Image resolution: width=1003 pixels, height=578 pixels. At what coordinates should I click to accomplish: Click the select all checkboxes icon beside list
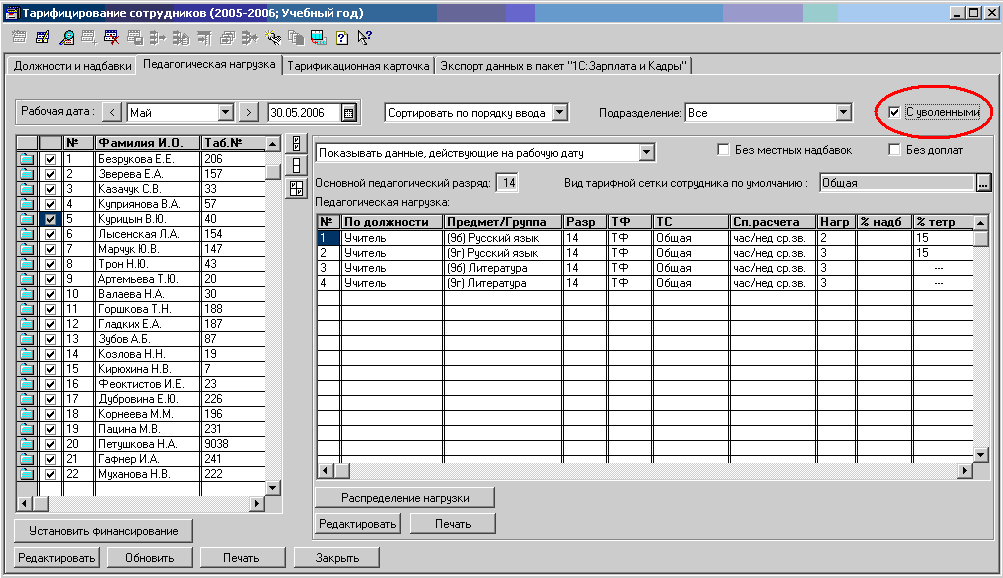click(296, 143)
